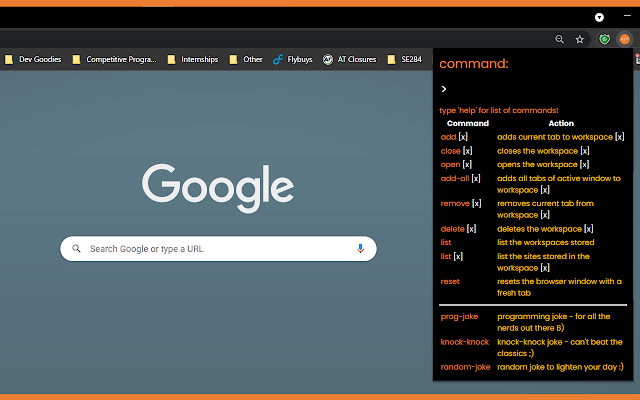640x400 pixels.
Task: Click 'adds current tab to workspace [x]' description
Action: (x=560, y=137)
